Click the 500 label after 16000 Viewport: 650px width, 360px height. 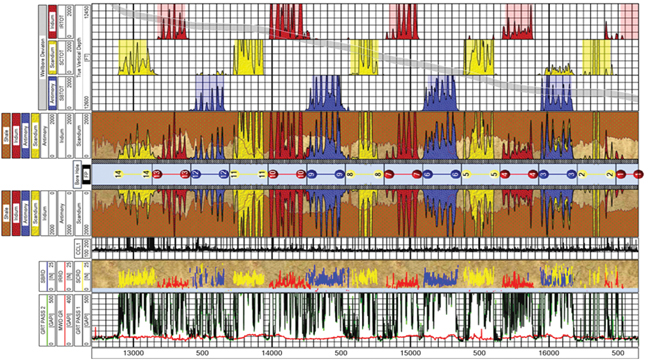[617, 353]
